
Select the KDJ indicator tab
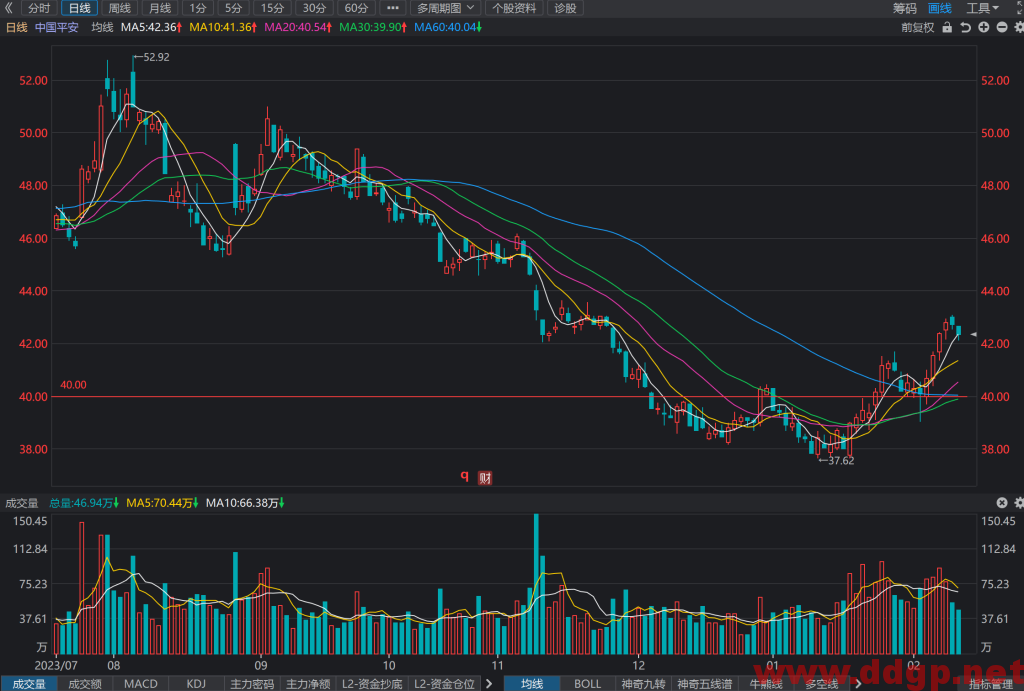(x=196, y=683)
